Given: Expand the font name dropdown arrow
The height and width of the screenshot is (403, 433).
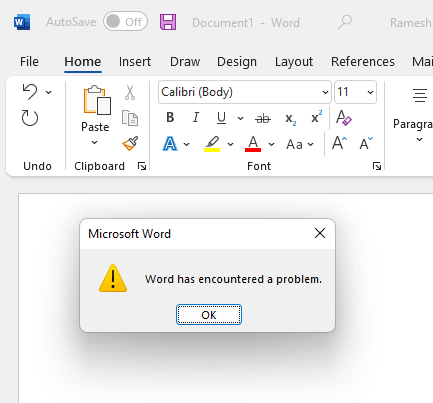Looking at the screenshot, I should coord(325,92).
